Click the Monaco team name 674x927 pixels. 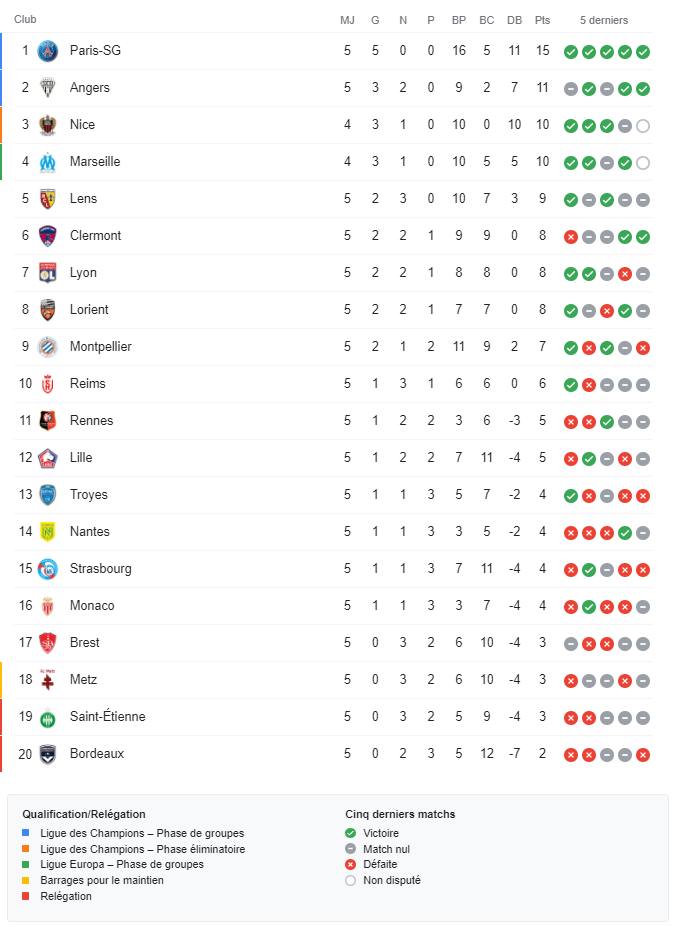pos(92,606)
